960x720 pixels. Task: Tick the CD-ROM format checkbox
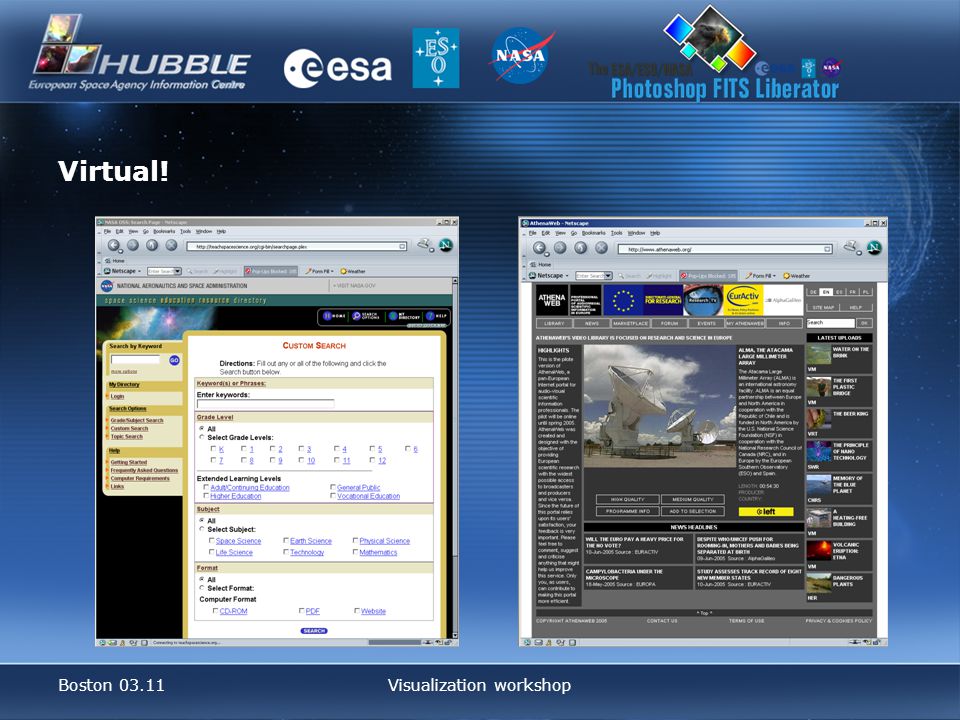(x=216, y=611)
